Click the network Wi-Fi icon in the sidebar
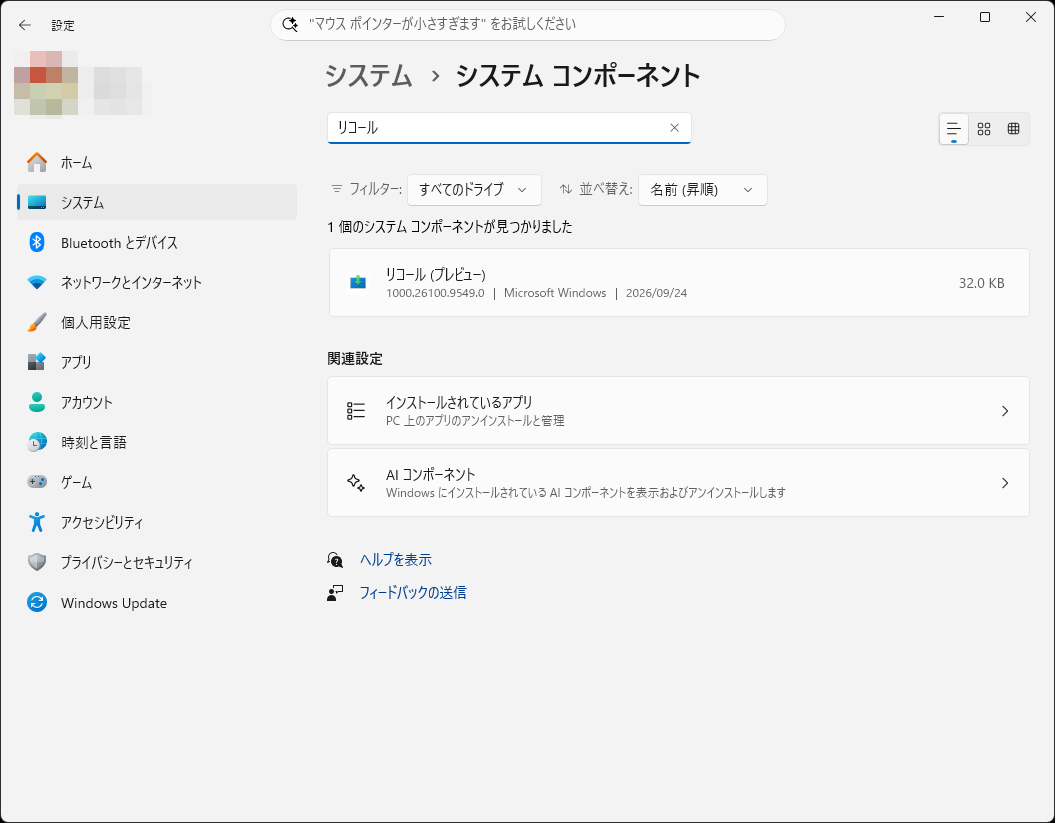 [37, 282]
